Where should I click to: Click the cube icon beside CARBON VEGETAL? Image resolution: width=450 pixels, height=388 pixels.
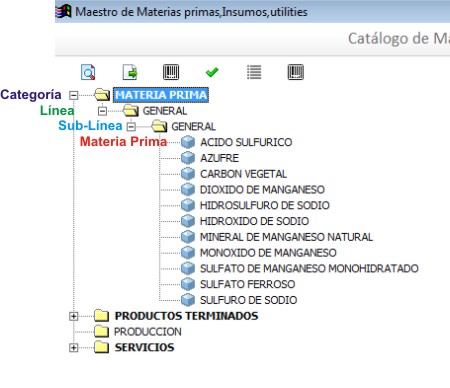[188, 174]
